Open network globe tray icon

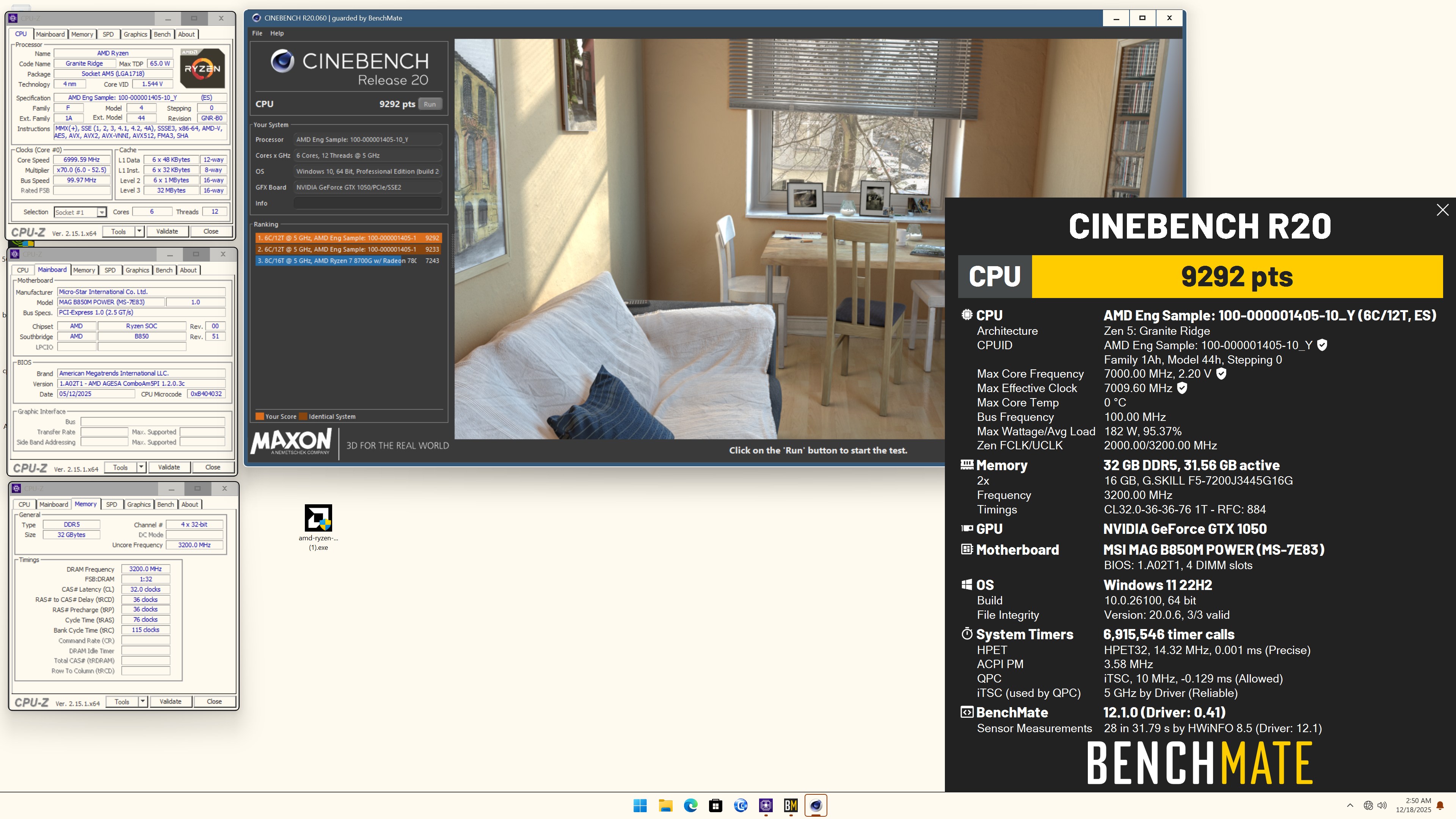click(x=1368, y=805)
